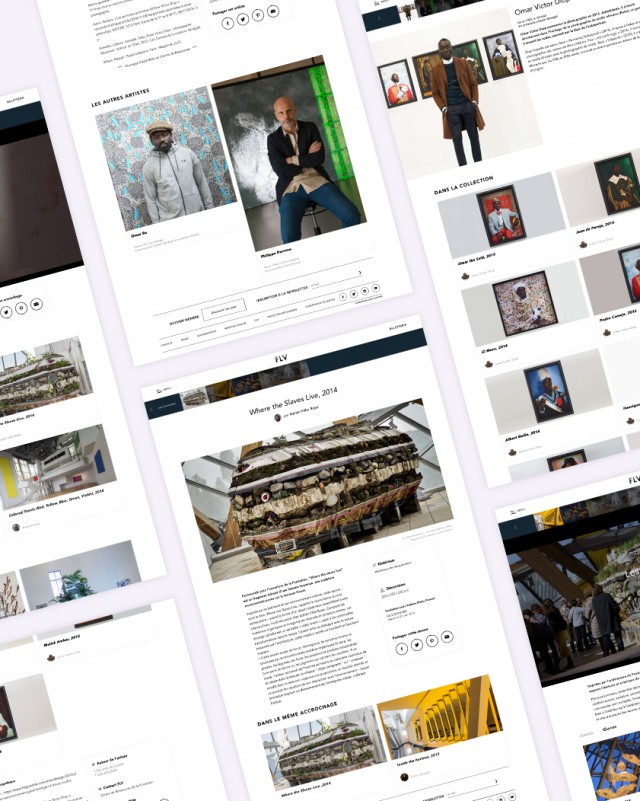Open Inside the horizon yellow thumbnail
Image resolution: width=640 pixels, height=801 pixels.
[440, 716]
